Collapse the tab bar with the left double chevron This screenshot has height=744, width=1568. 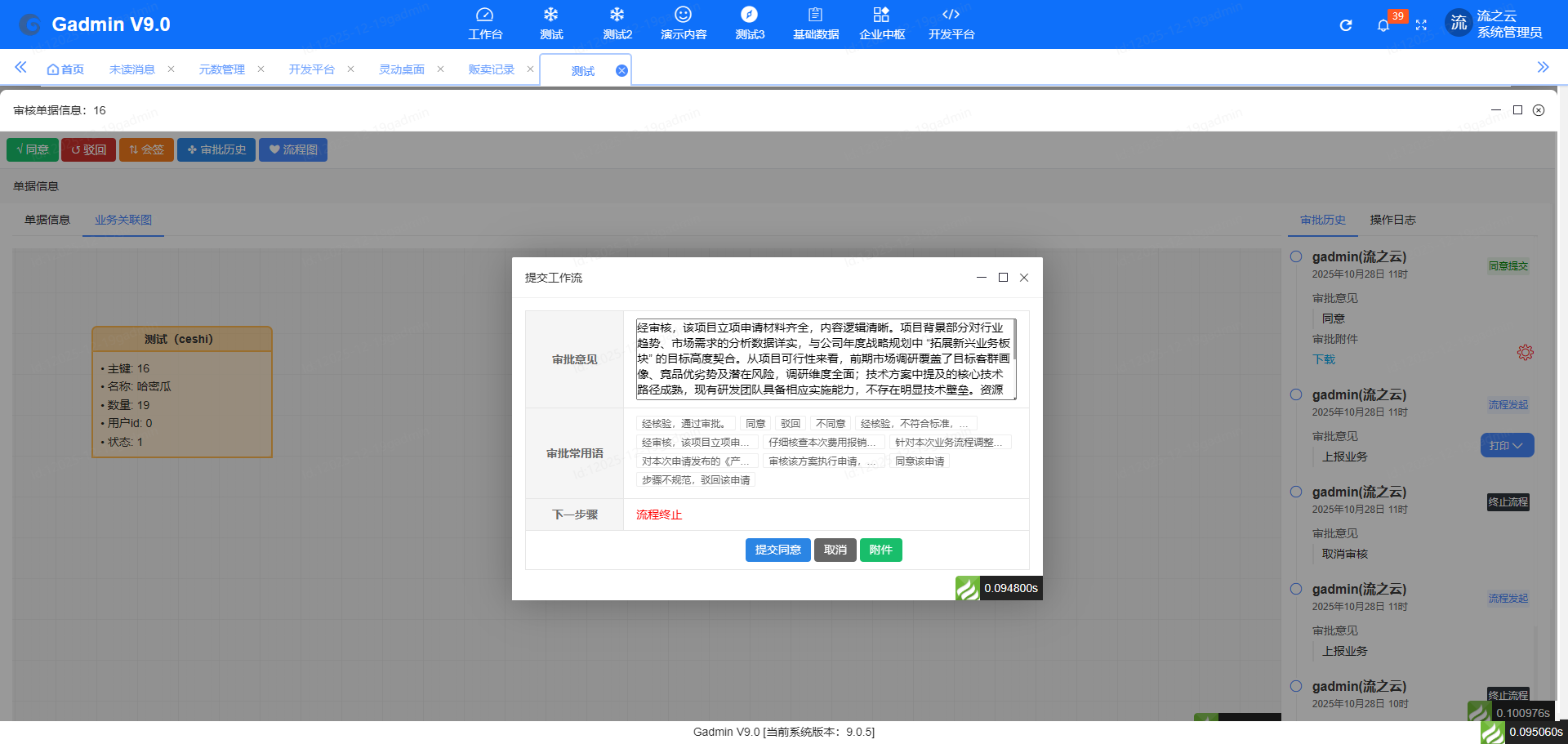point(20,68)
